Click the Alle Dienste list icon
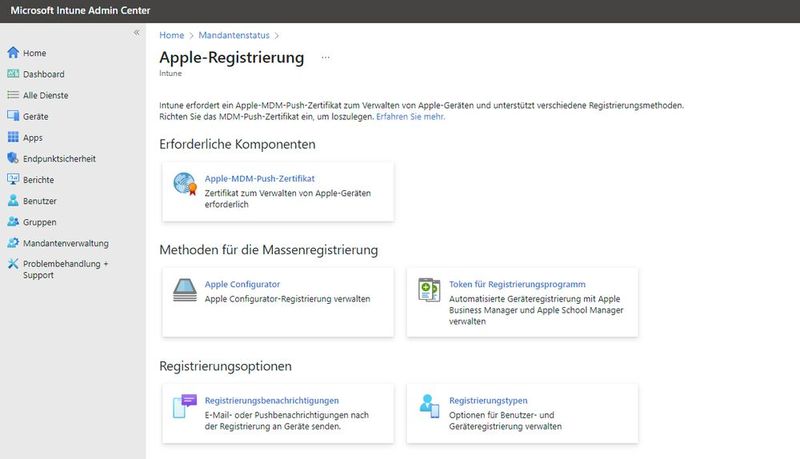This screenshot has width=800, height=459. [13, 95]
